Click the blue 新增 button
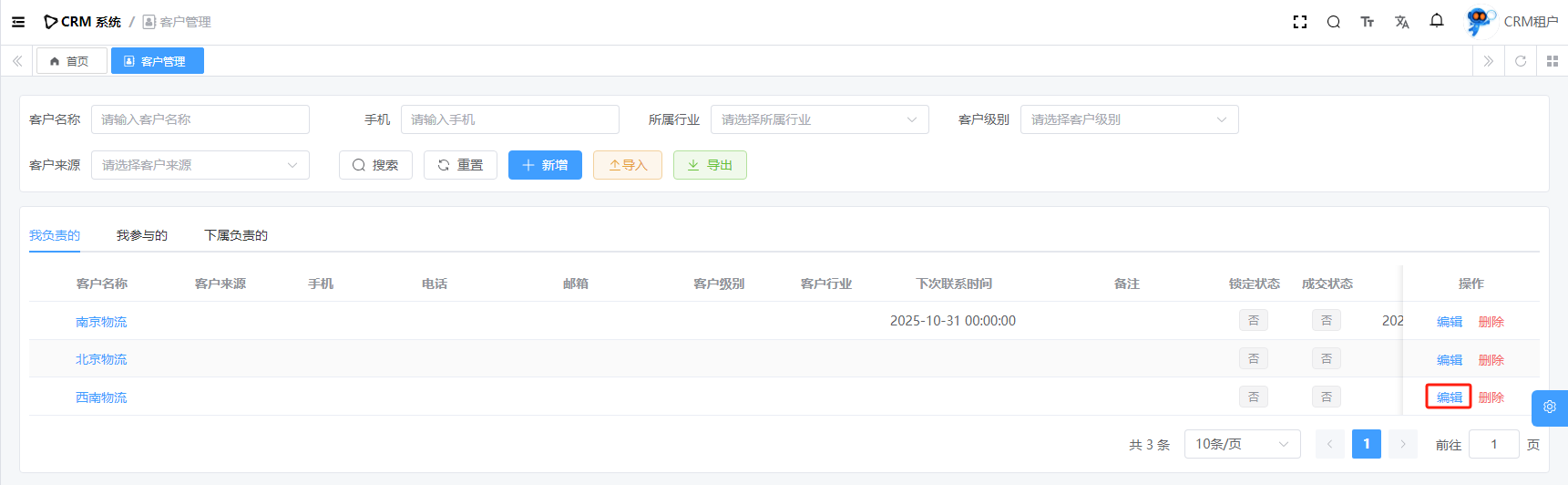 point(545,165)
